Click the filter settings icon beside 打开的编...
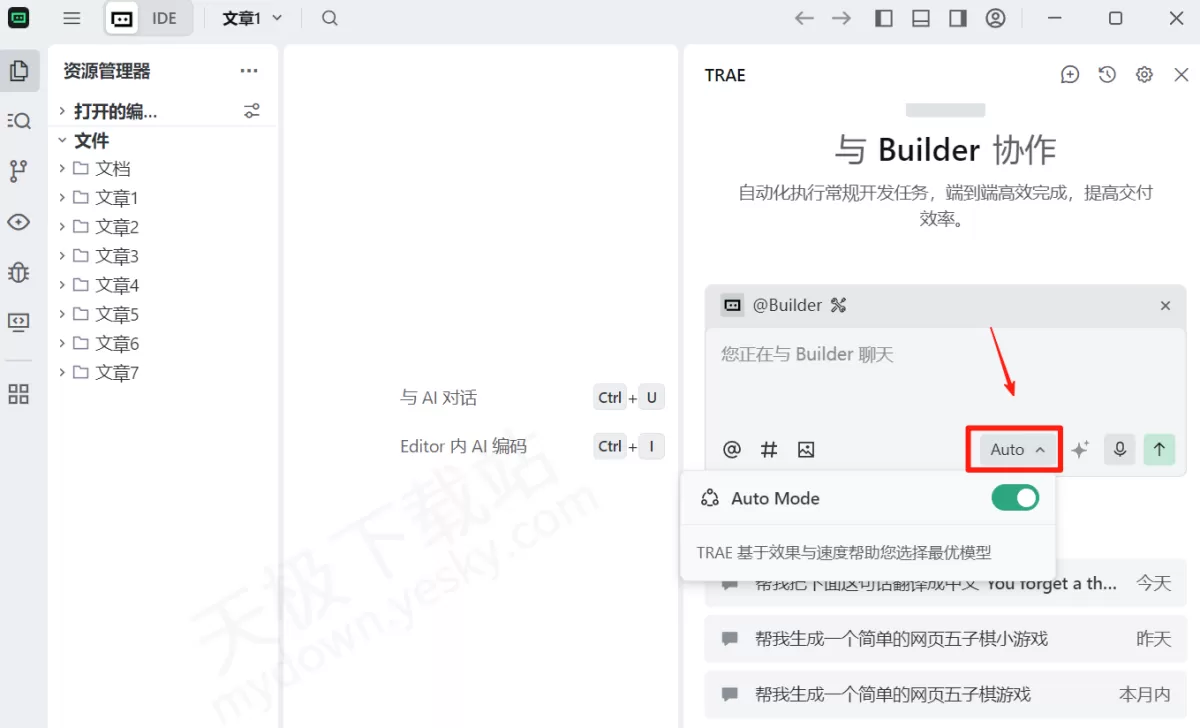This screenshot has width=1200, height=728. 252,111
